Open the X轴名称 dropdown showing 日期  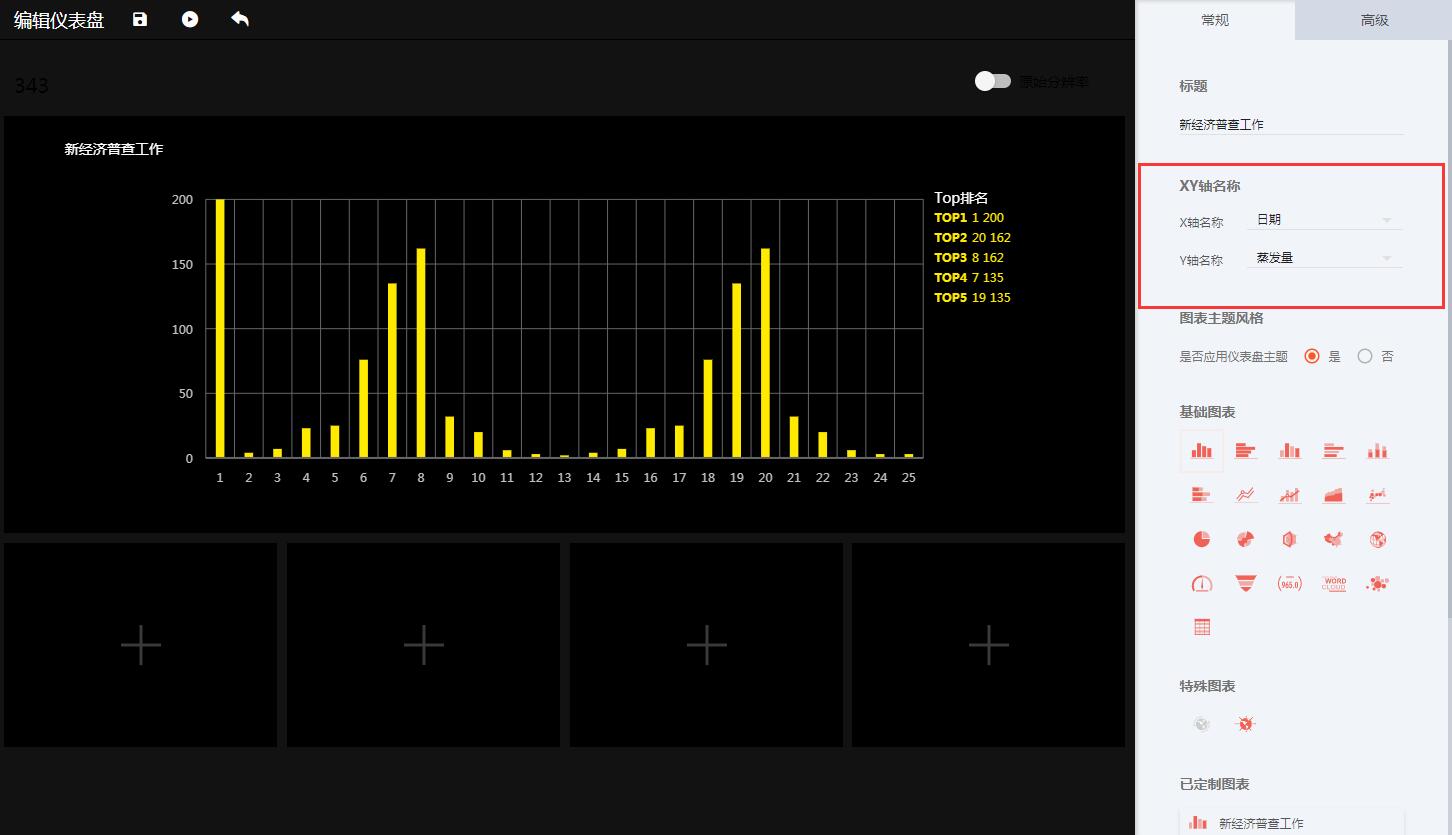tap(1324, 220)
